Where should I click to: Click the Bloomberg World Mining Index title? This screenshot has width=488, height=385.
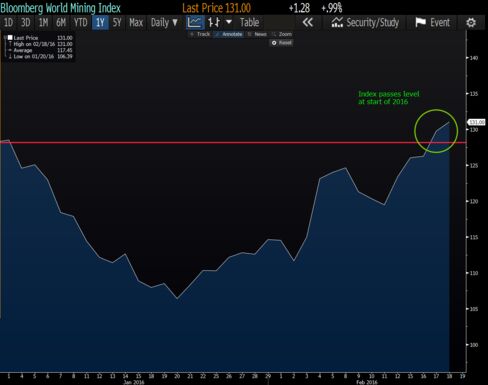point(60,8)
